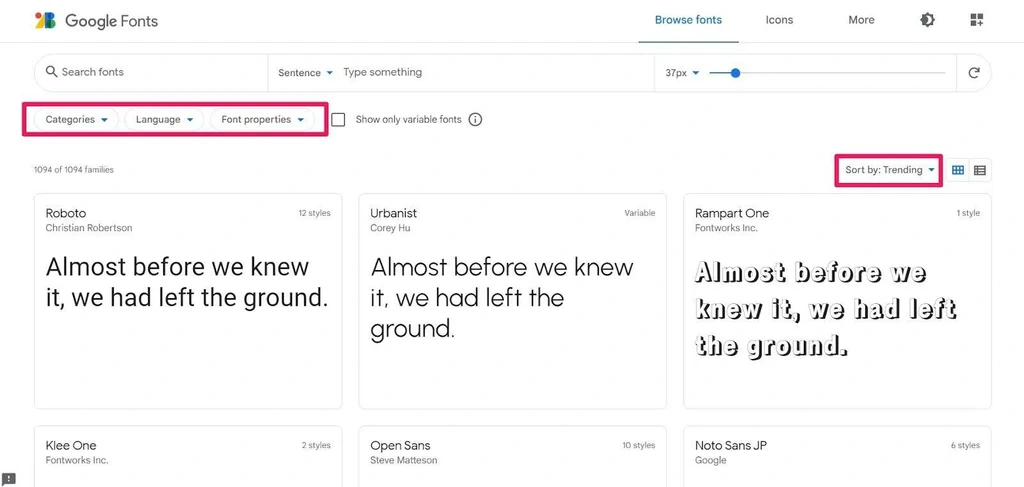The image size is (1024, 487).
Task: Toggle the dark theme icon
Action: pos(927,20)
